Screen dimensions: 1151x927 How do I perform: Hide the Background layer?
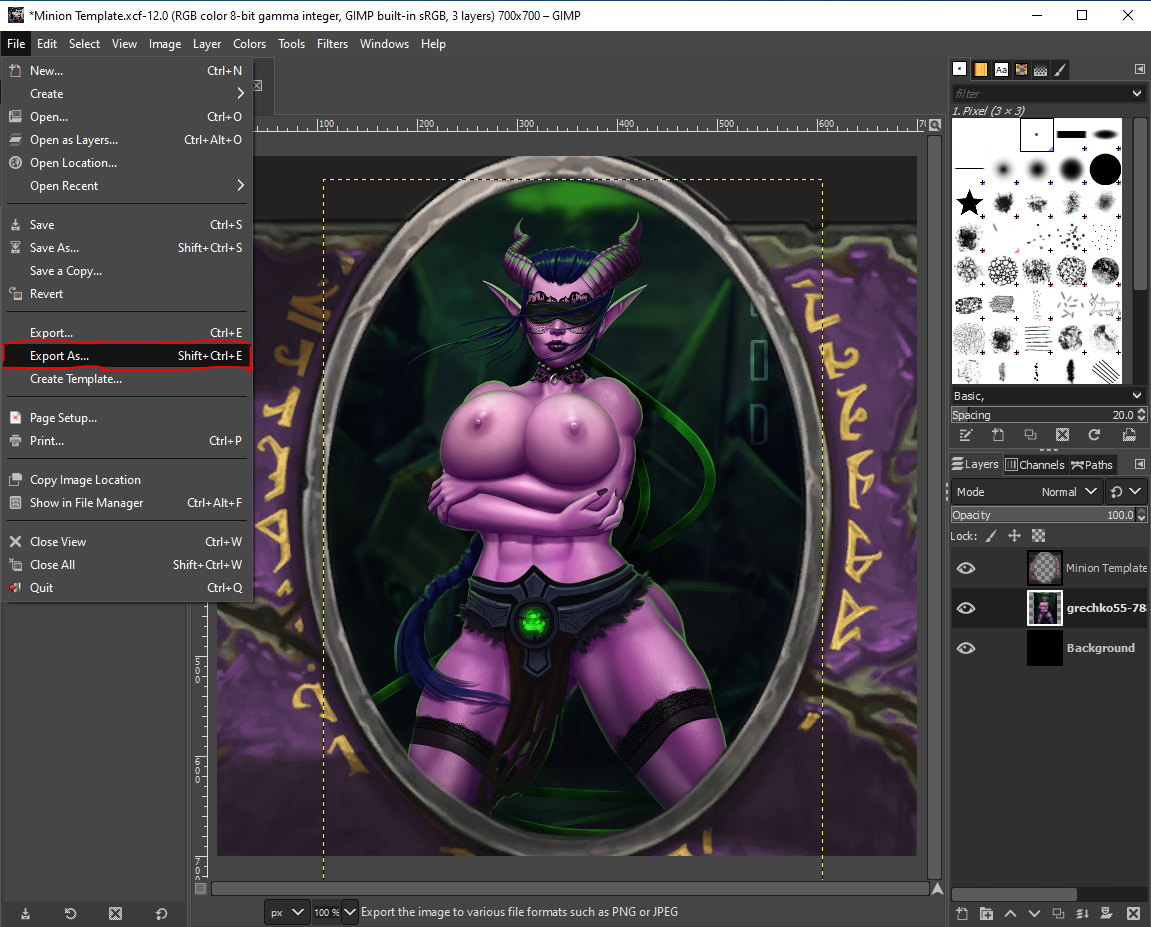[966, 647]
